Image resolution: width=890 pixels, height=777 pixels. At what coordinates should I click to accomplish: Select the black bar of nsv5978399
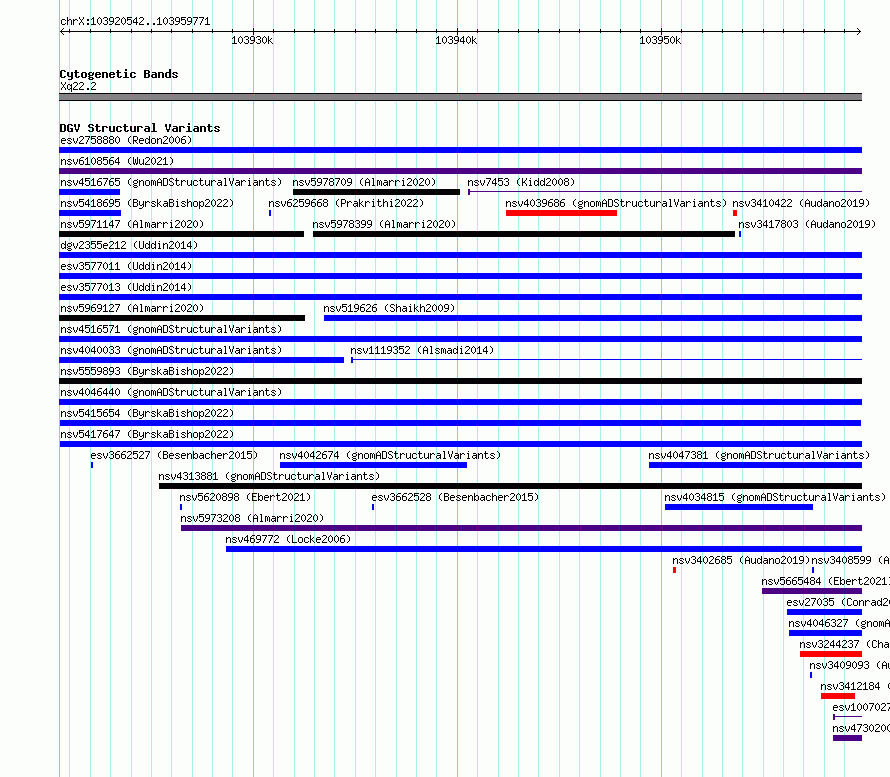point(524,234)
